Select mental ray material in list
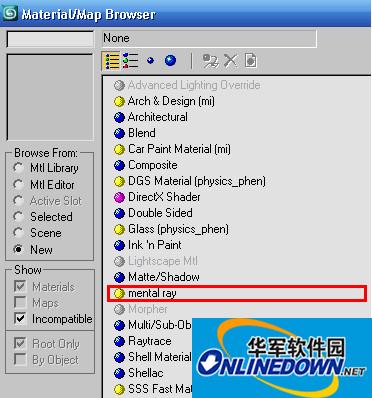The width and height of the screenshot is (372, 398). pyautogui.click(x=237, y=293)
